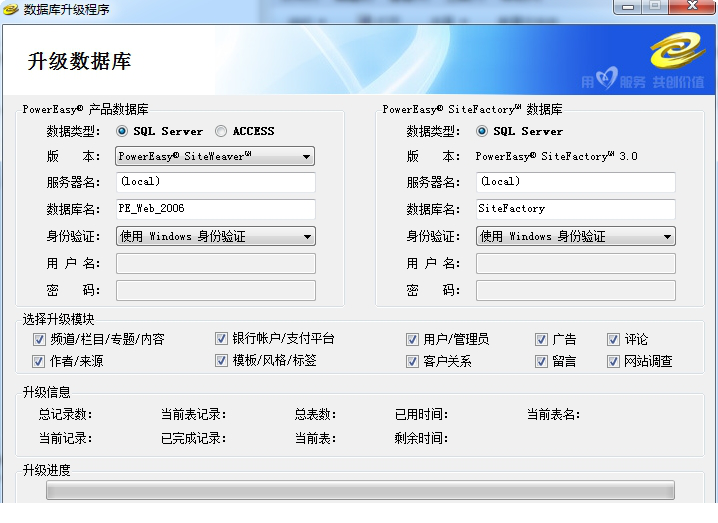
Task: Click the 剩余时间 label
Action: pos(421,438)
